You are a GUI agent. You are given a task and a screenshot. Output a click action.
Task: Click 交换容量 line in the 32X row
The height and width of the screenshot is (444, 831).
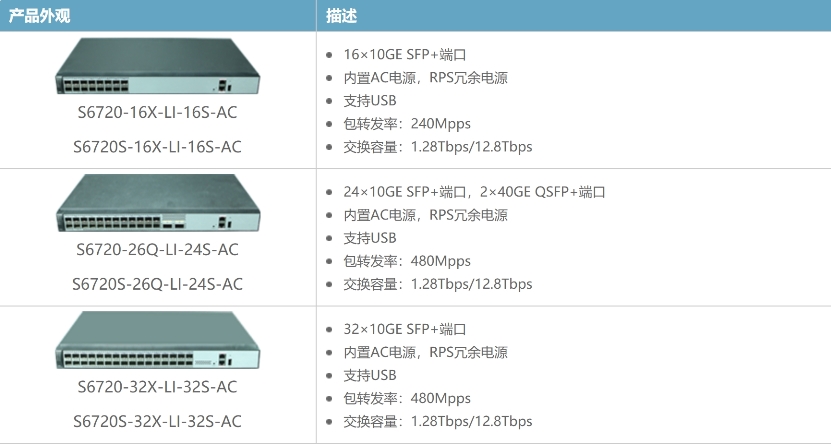coord(438,421)
